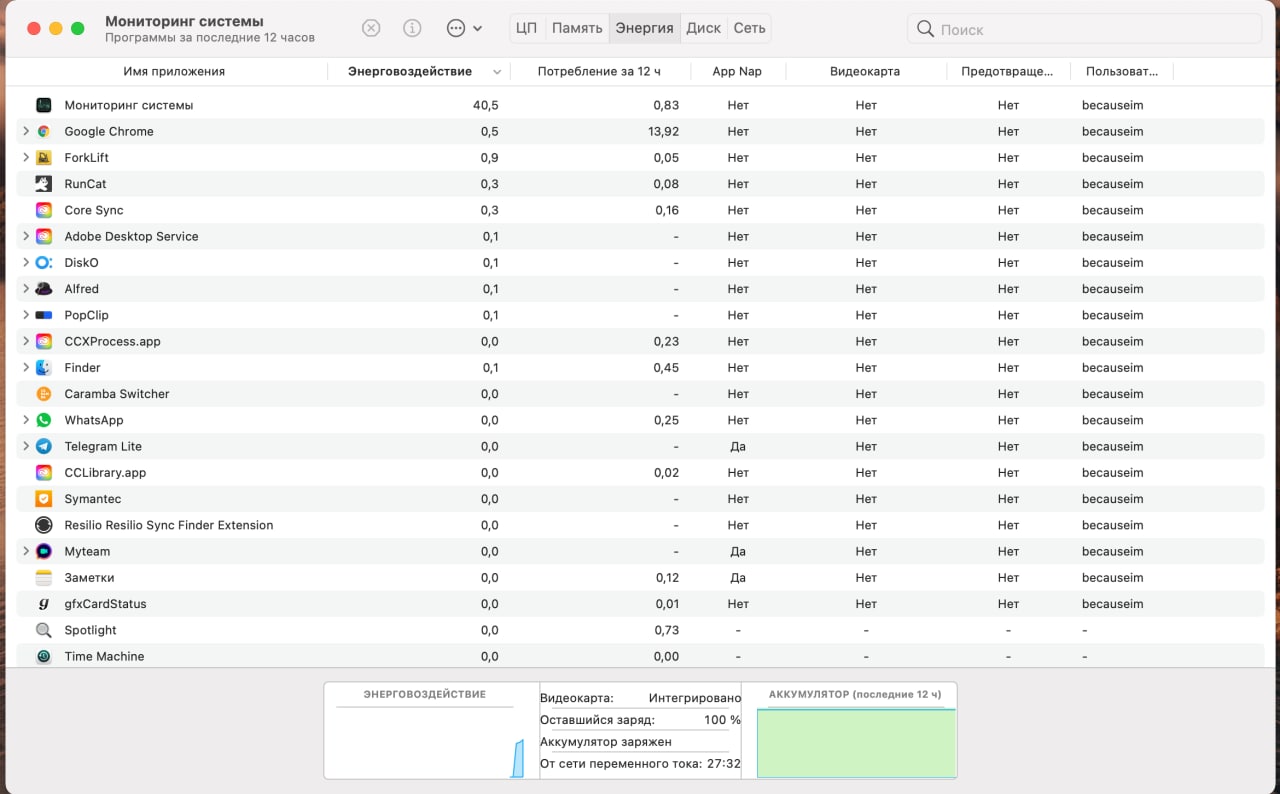Image resolution: width=1280 pixels, height=794 pixels.
Task: Expand the CCXProcess.app row
Action: point(26,341)
